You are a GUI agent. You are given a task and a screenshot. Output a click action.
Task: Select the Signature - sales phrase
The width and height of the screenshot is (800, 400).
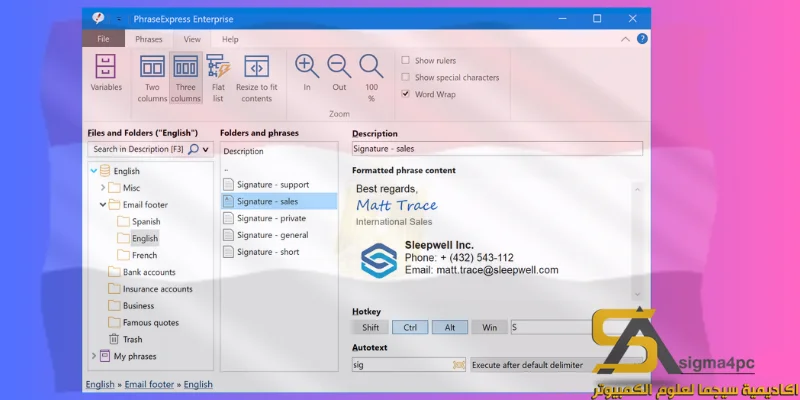click(x=279, y=202)
